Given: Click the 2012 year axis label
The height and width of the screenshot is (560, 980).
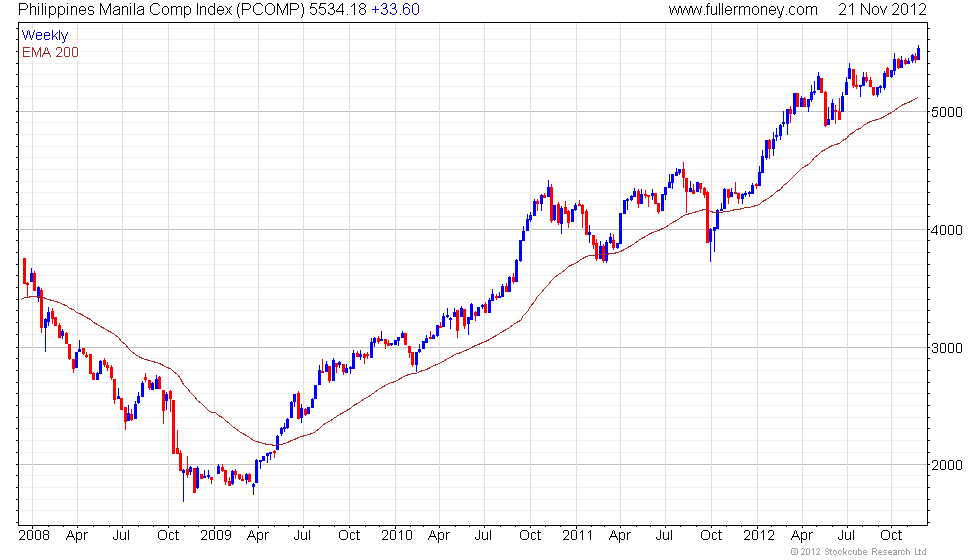Looking at the screenshot, I should coord(759,535).
